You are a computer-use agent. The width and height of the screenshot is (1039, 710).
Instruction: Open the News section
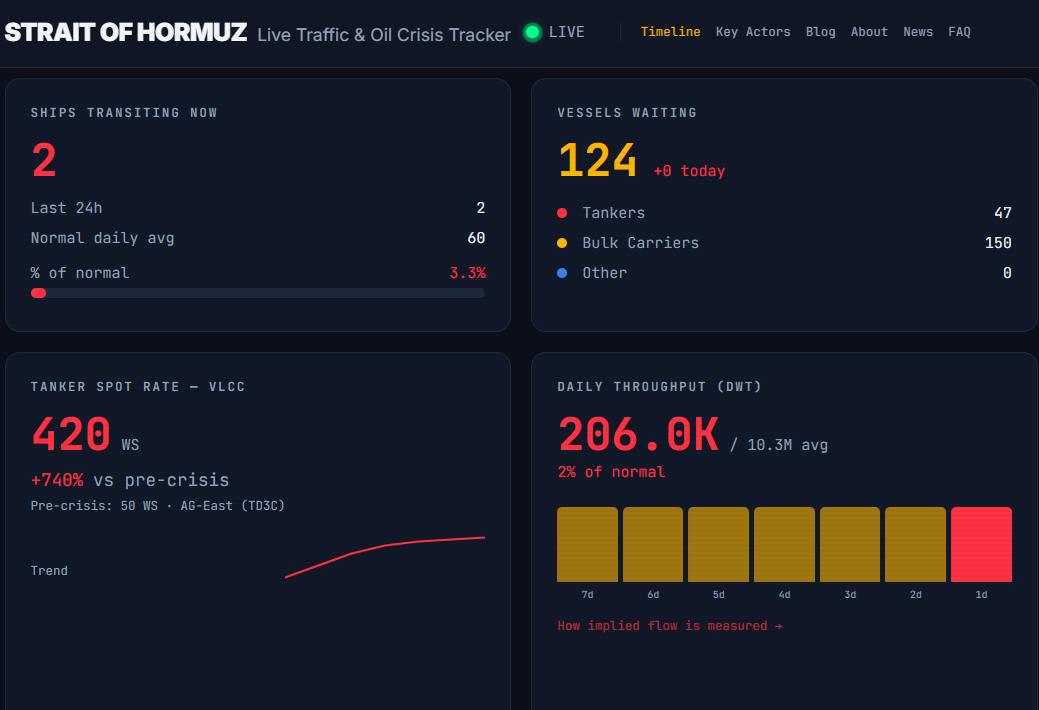(918, 32)
